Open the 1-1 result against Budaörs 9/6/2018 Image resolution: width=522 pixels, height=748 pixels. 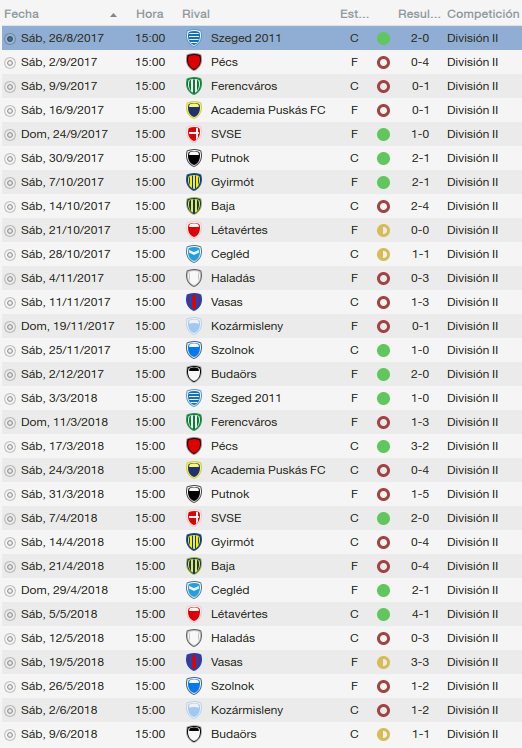point(420,734)
